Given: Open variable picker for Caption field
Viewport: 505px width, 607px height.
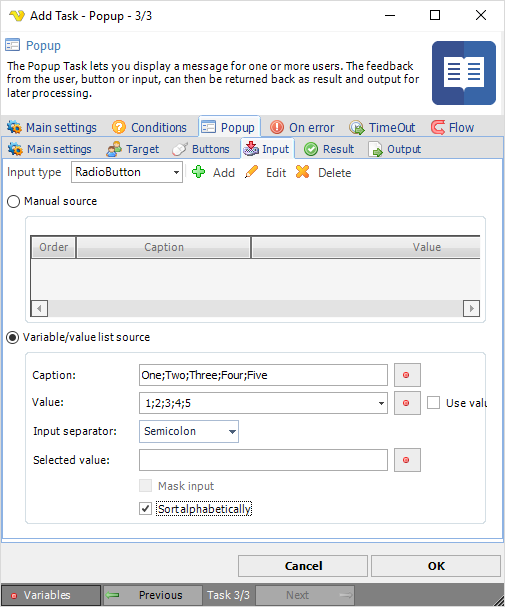Looking at the screenshot, I should click(x=407, y=375).
